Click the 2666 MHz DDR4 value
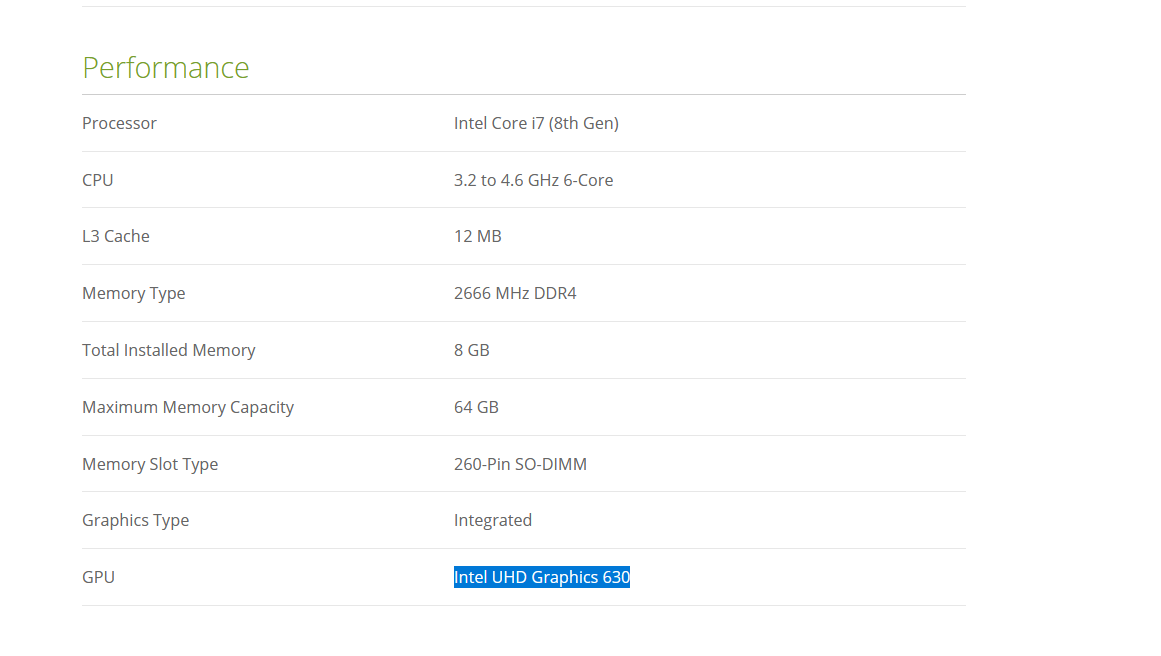Viewport: 1161px width, 656px height. point(515,293)
